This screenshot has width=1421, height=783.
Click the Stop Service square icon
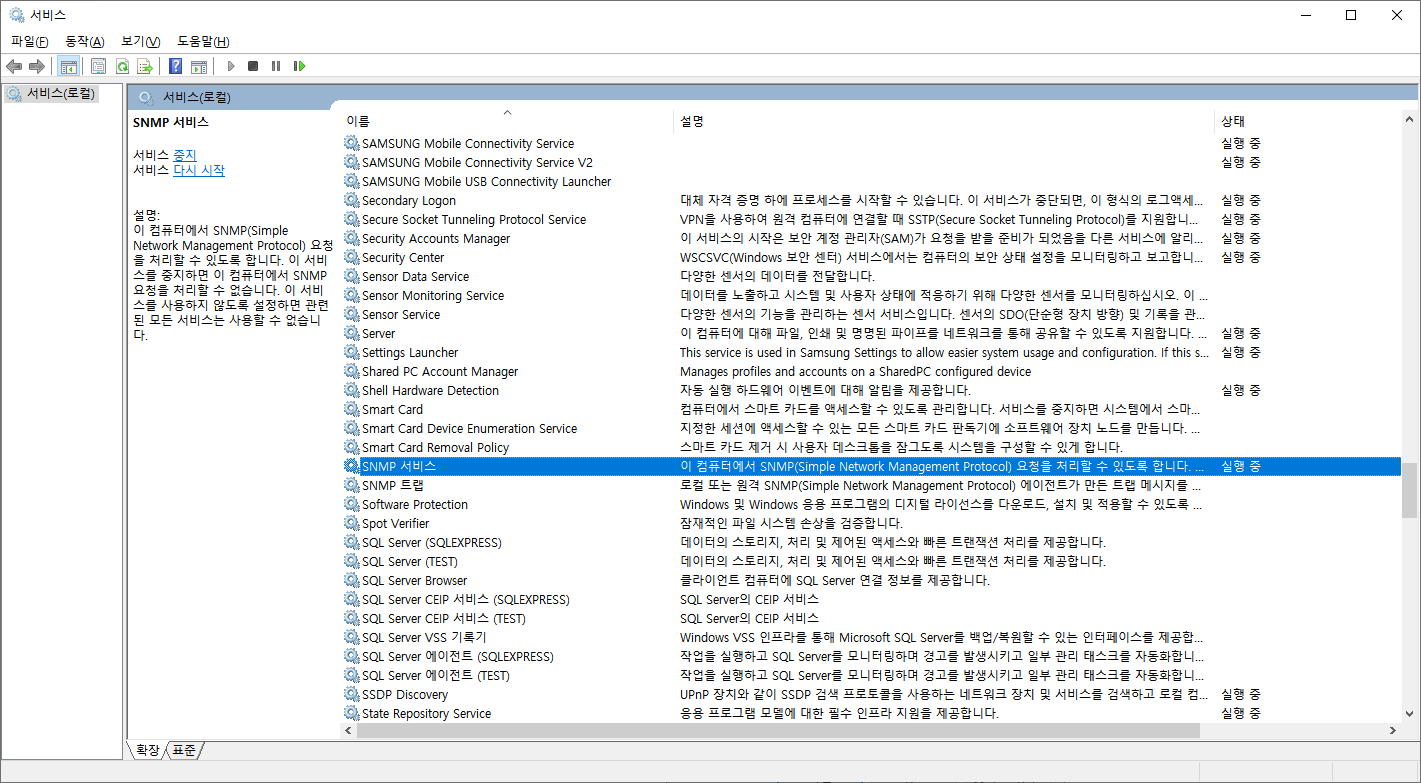click(253, 66)
